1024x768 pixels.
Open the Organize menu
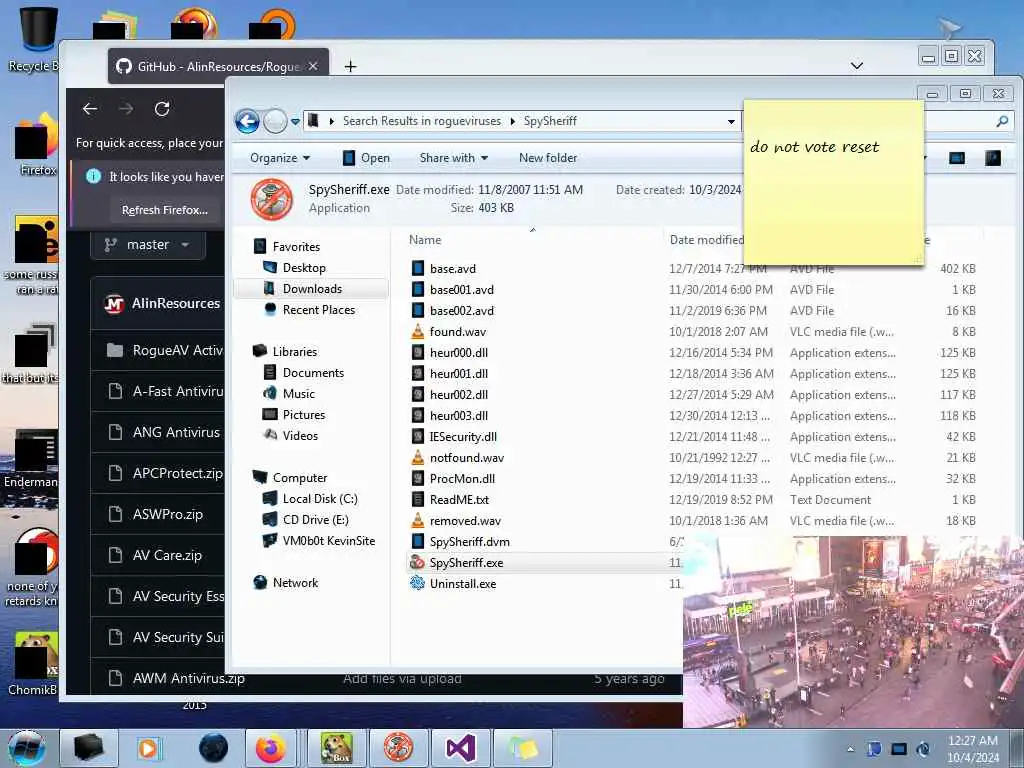pos(280,158)
